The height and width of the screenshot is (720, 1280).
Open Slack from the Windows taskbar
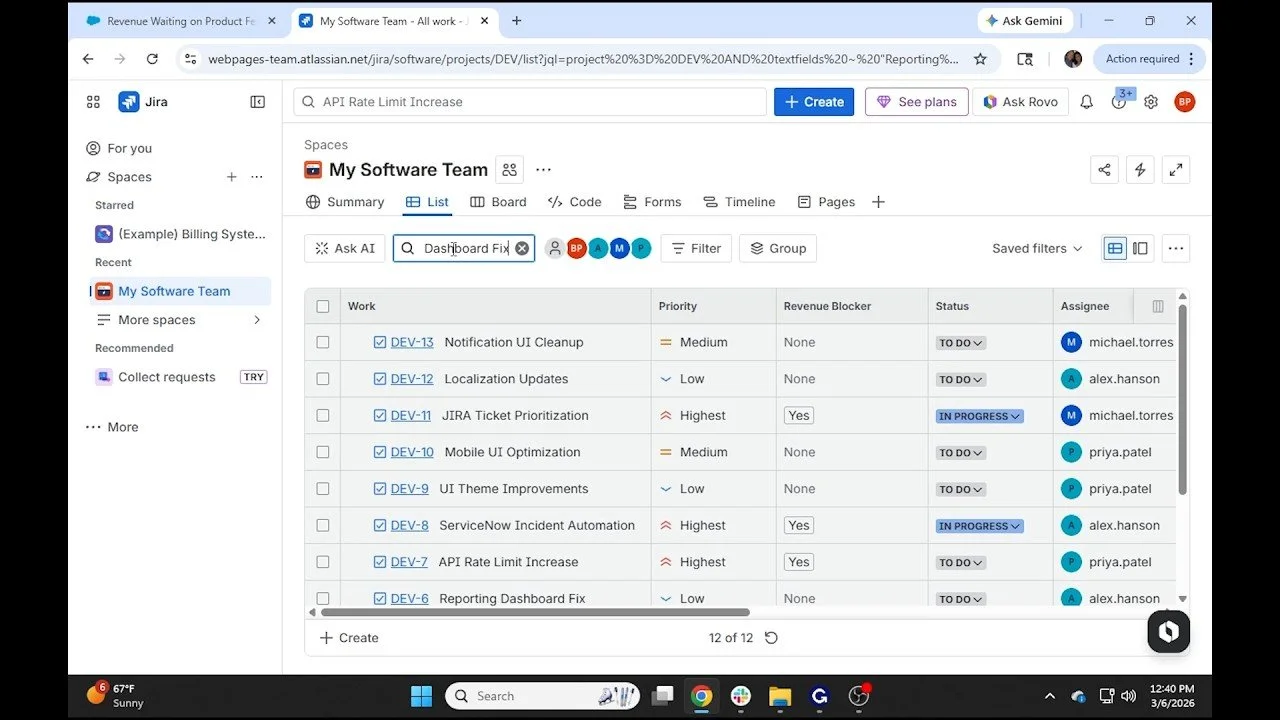(741, 696)
